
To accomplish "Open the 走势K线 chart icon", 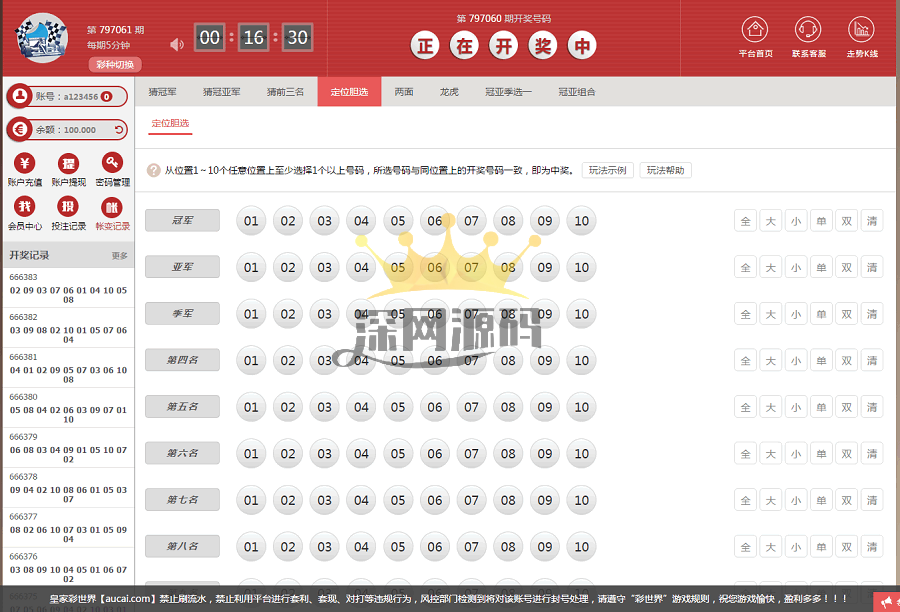I will coord(861,29).
